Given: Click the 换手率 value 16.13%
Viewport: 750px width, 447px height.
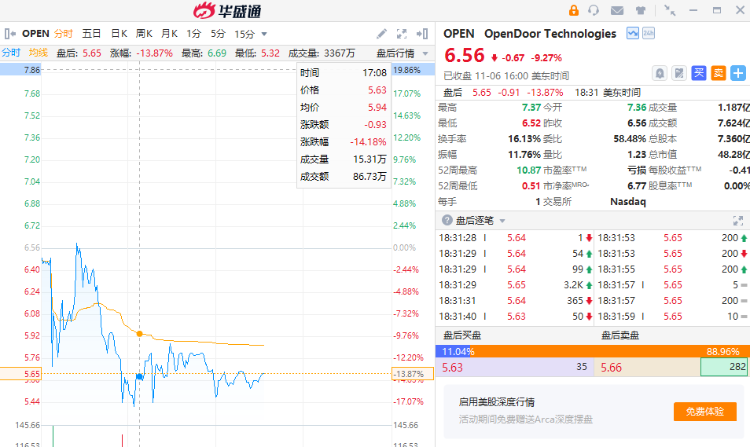Looking at the screenshot, I should click(x=524, y=139).
